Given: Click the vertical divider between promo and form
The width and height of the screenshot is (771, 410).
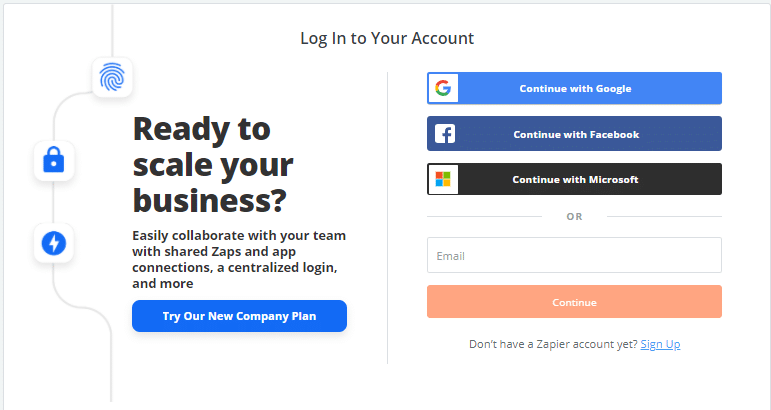Looking at the screenshot, I should tap(388, 215).
